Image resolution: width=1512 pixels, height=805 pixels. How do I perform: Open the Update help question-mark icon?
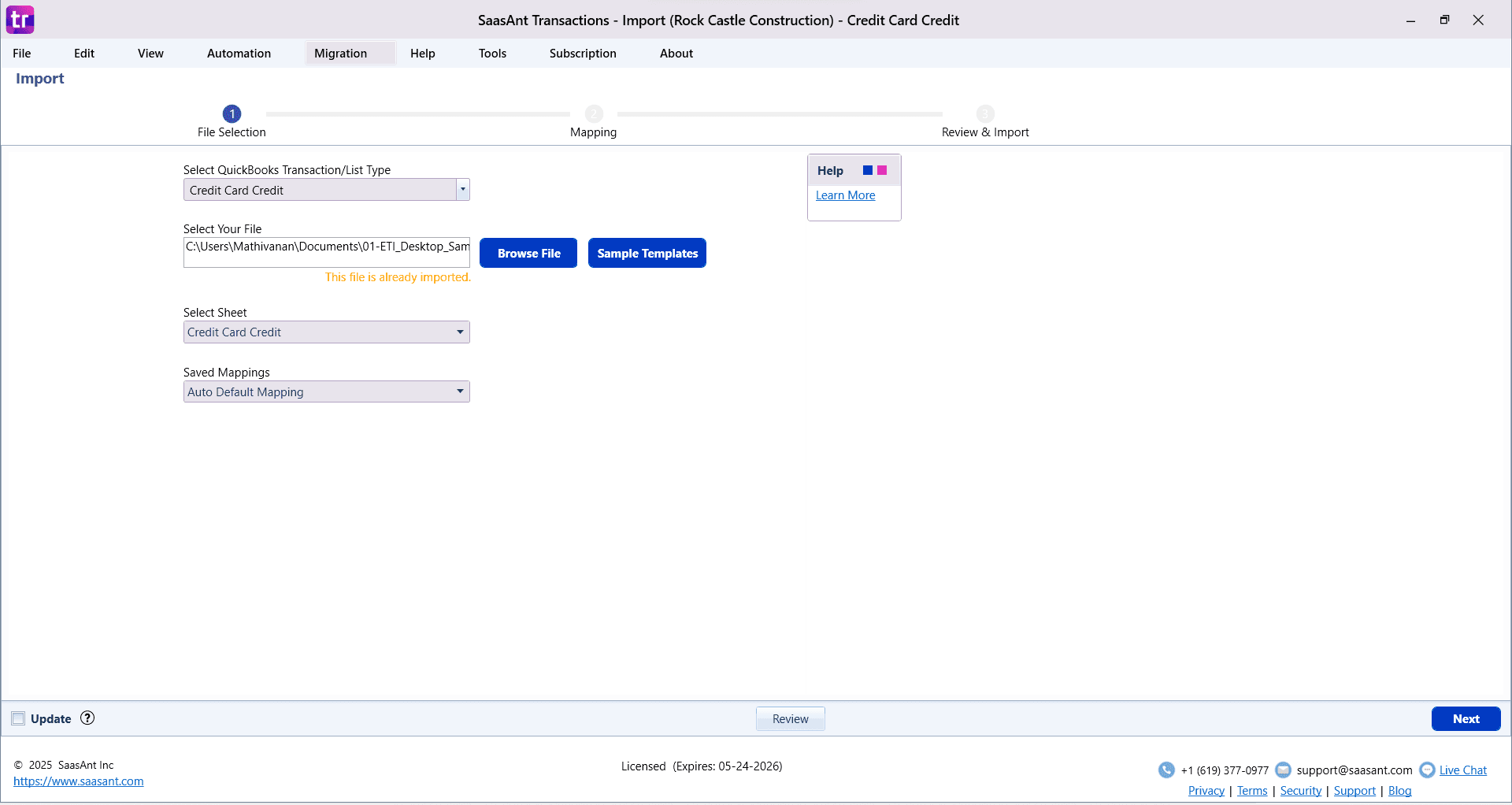[87, 718]
